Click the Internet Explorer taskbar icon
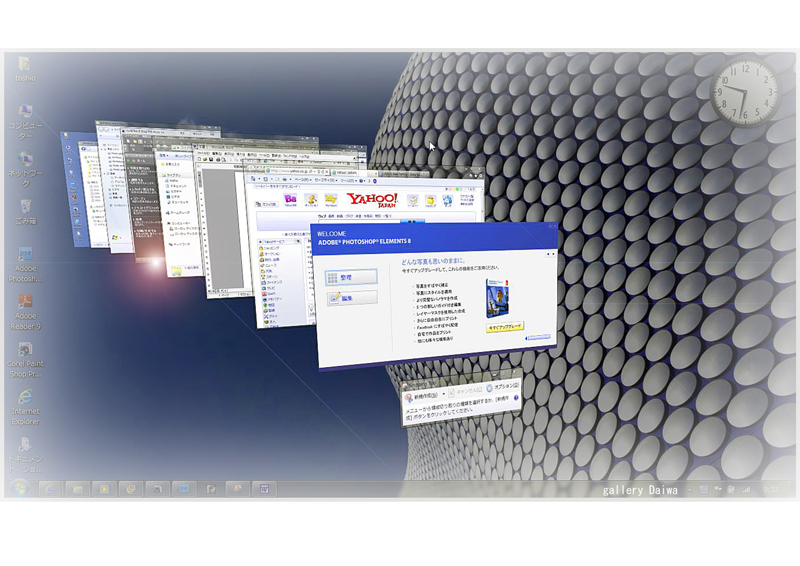The width and height of the screenshot is (800, 566). [51, 489]
